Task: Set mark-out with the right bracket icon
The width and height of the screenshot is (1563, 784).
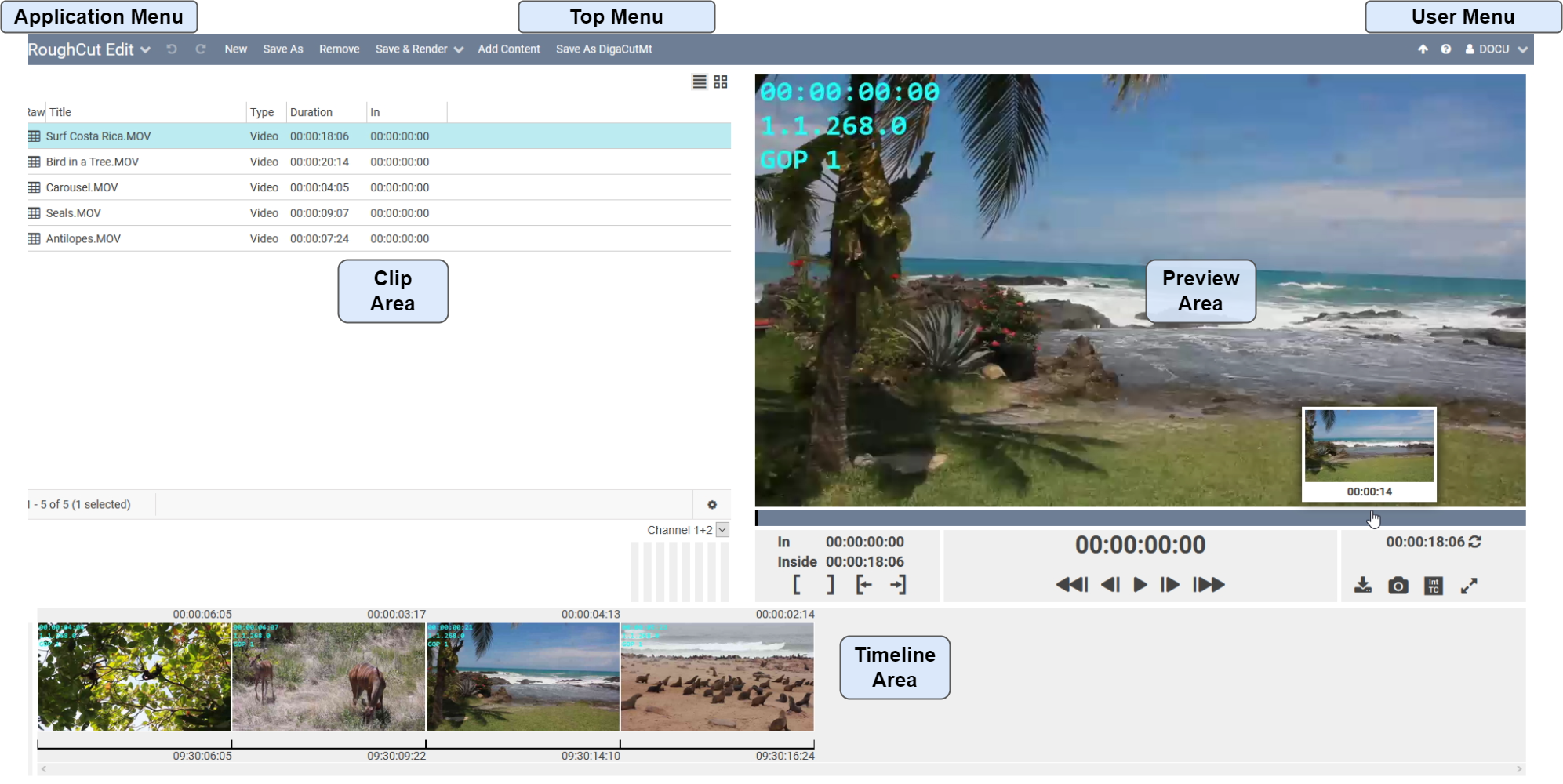Action: point(831,585)
